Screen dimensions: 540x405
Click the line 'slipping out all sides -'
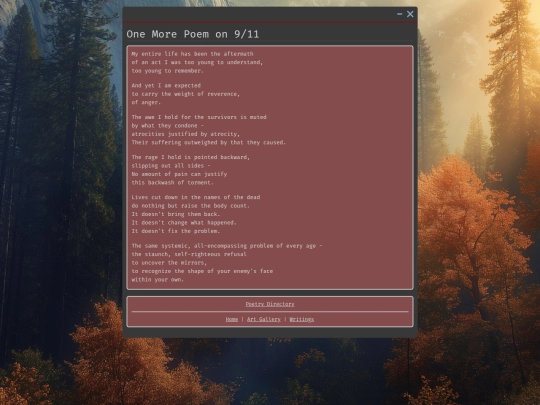171,166
